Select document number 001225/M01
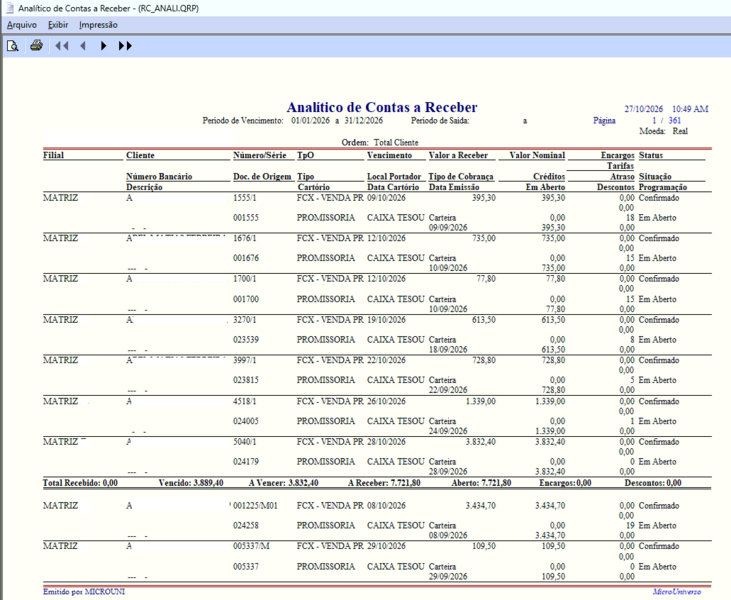Viewport: 731px width, 600px height. pyautogui.click(x=255, y=506)
